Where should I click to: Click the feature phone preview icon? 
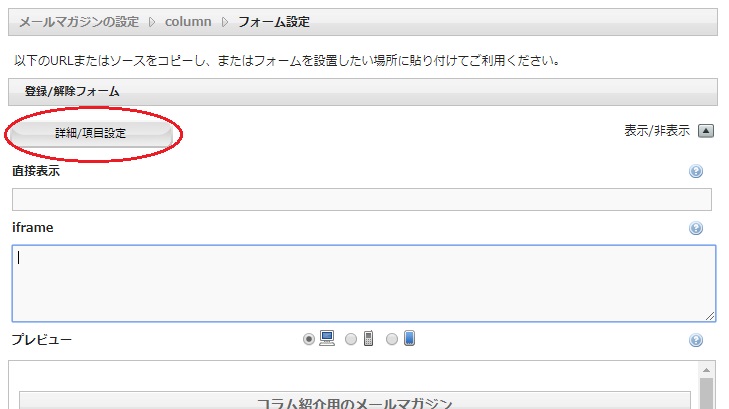tap(368, 338)
